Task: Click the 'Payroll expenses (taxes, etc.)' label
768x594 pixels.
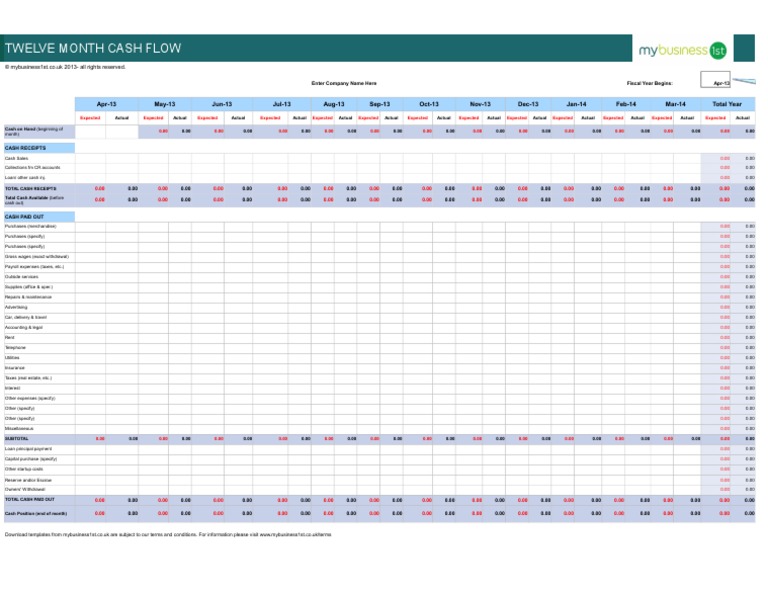Action: tap(34, 267)
